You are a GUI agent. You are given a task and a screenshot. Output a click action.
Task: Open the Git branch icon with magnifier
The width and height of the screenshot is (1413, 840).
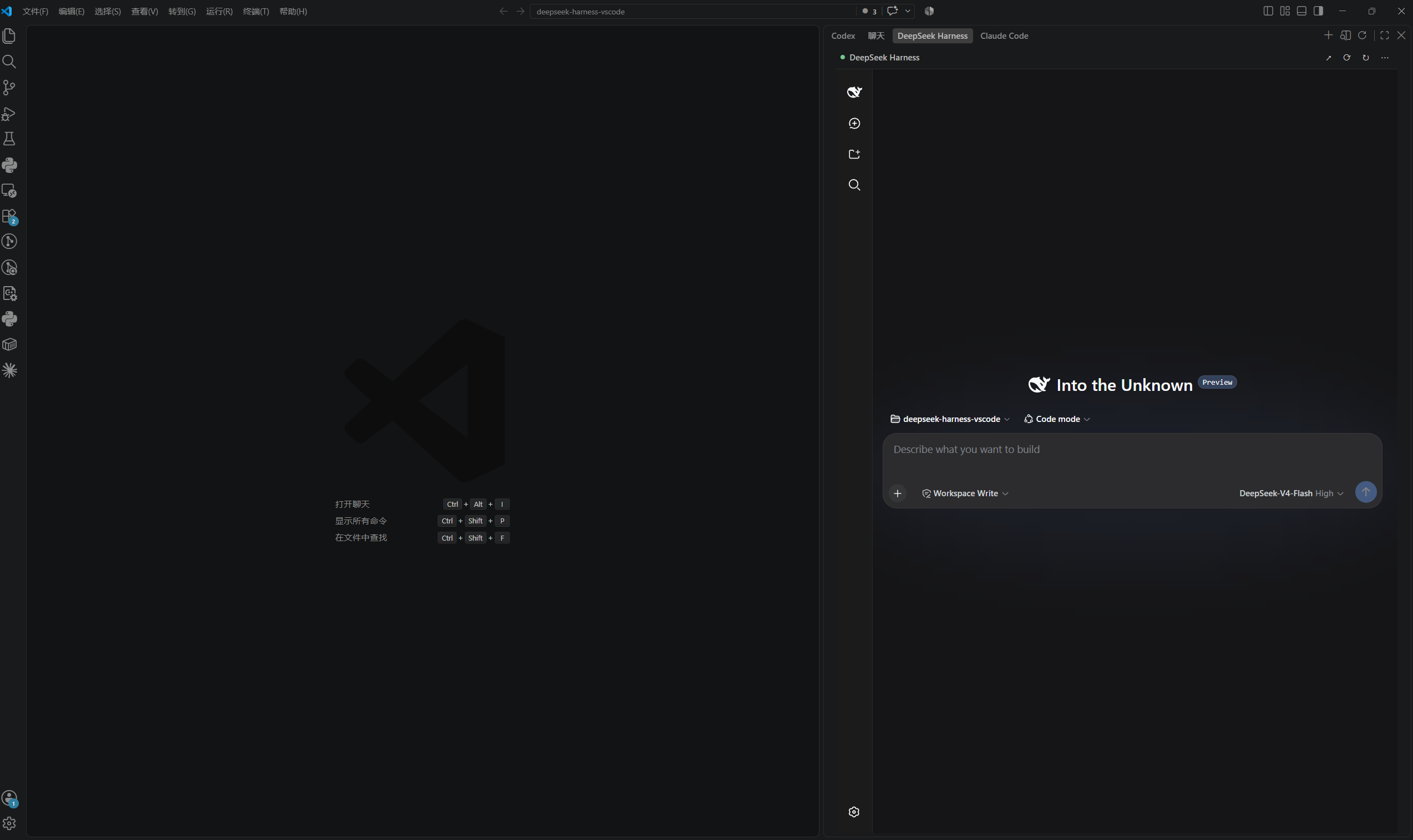click(x=9, y=267)
